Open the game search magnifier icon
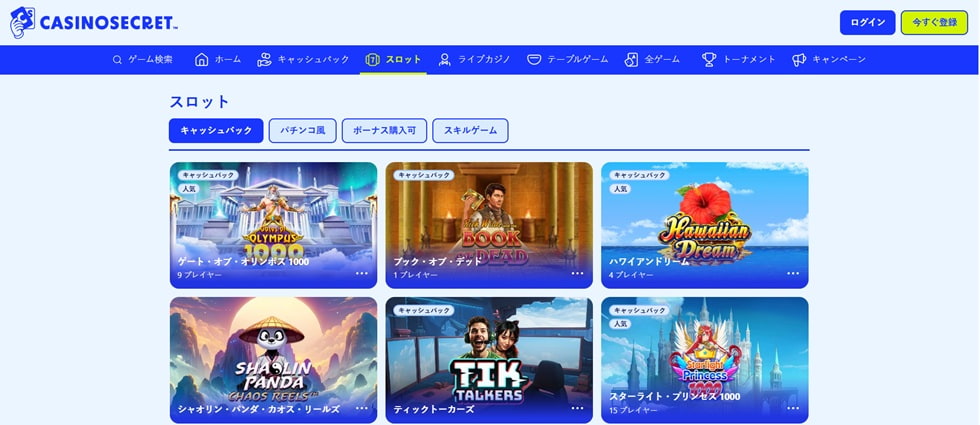This screenshot has height=425, width=980. point(117,60)
